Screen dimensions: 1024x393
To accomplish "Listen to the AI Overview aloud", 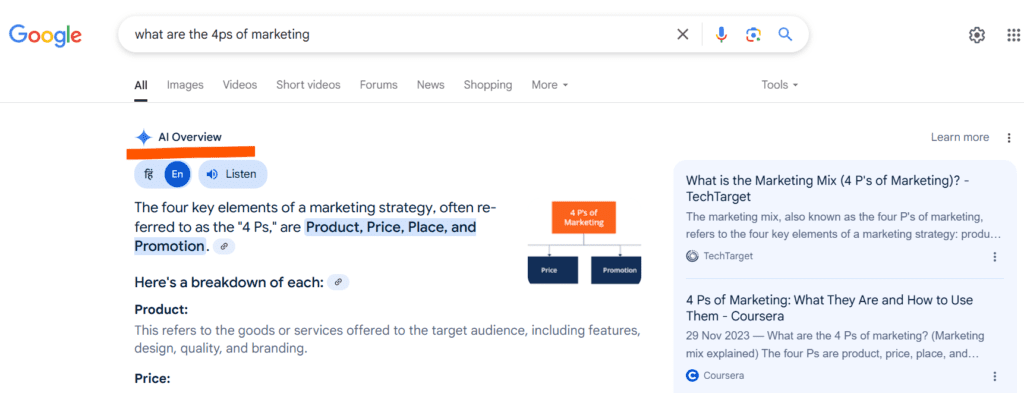I will click(232, 174).
